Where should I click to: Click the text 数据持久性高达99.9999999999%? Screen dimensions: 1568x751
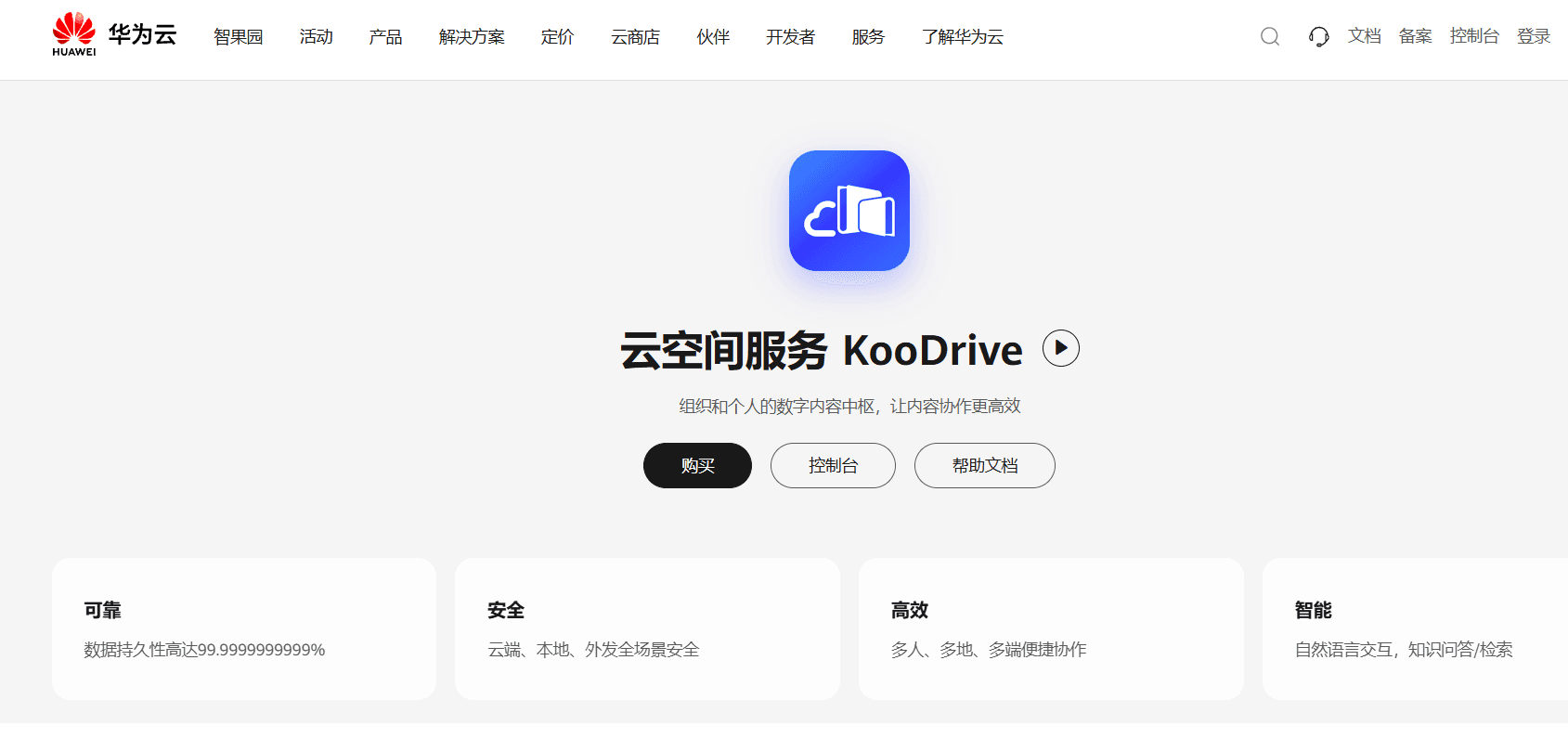(x=204, y=650)
